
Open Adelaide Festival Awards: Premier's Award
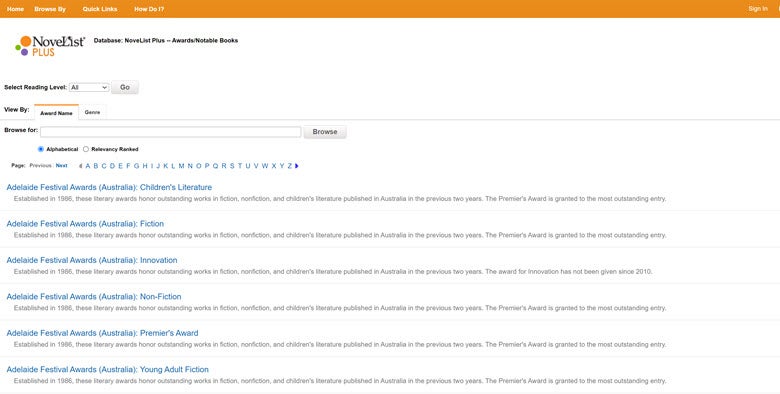point(102,333)
